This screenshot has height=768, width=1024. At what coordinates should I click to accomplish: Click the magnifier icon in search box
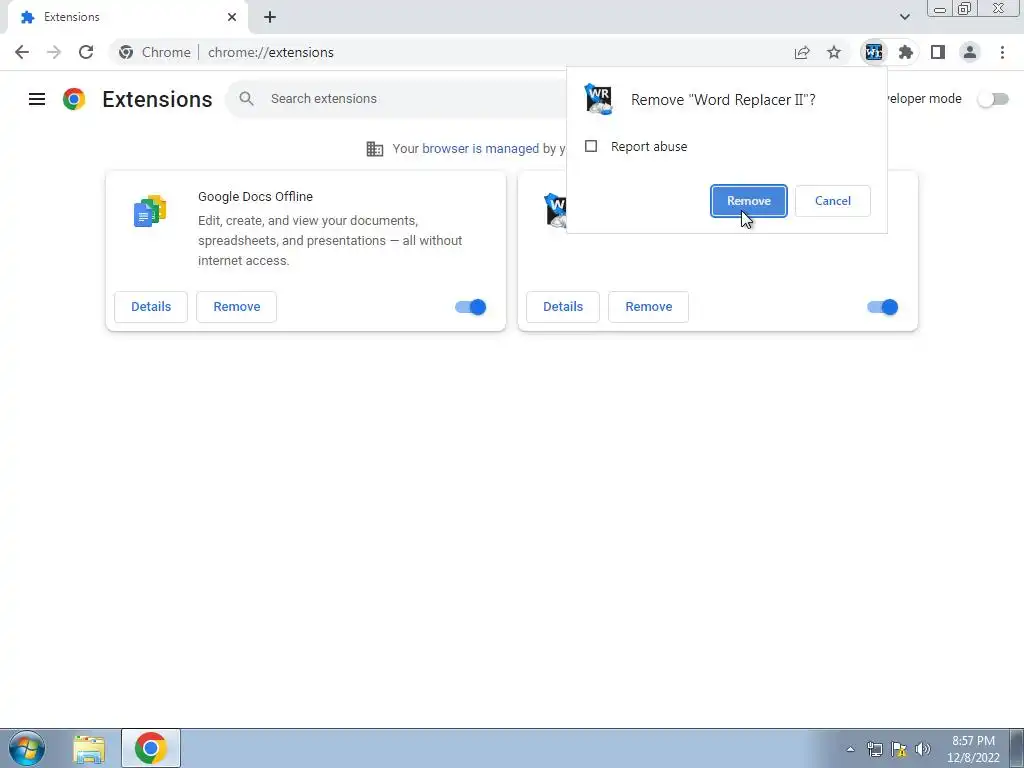246,99
